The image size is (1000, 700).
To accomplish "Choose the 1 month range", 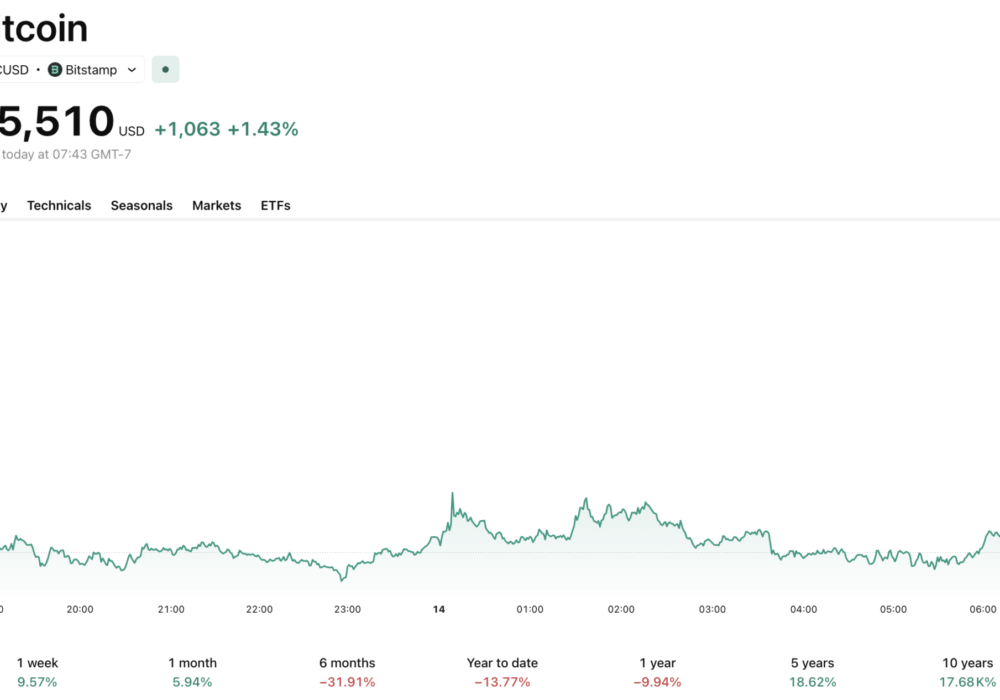I will (x=192, y=672).
